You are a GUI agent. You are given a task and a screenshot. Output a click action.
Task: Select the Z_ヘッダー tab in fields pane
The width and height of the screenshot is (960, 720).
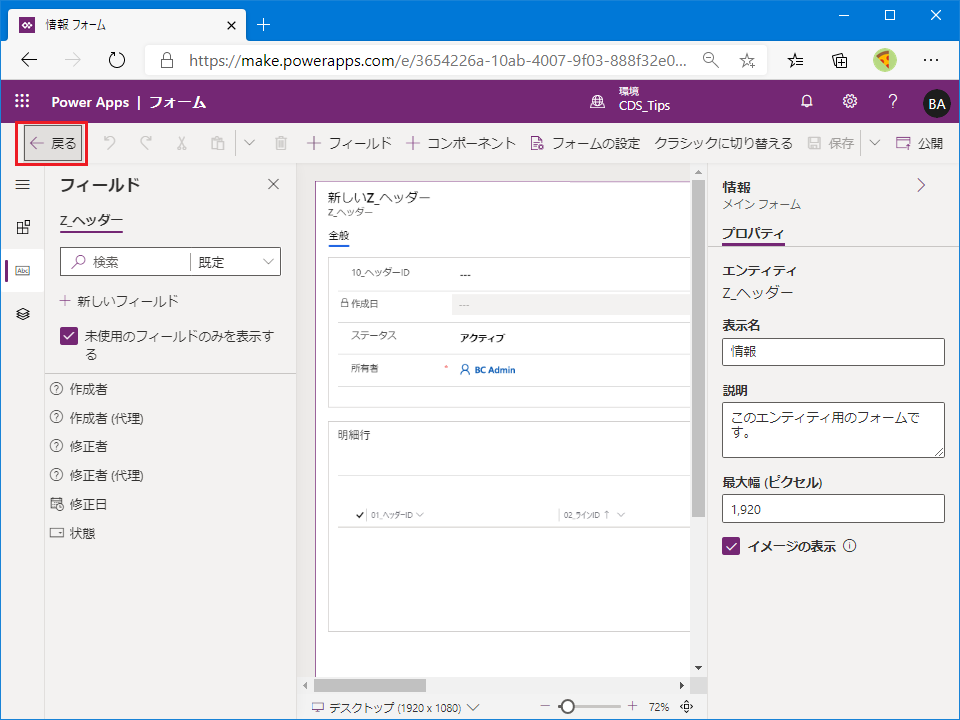(91, 221)
